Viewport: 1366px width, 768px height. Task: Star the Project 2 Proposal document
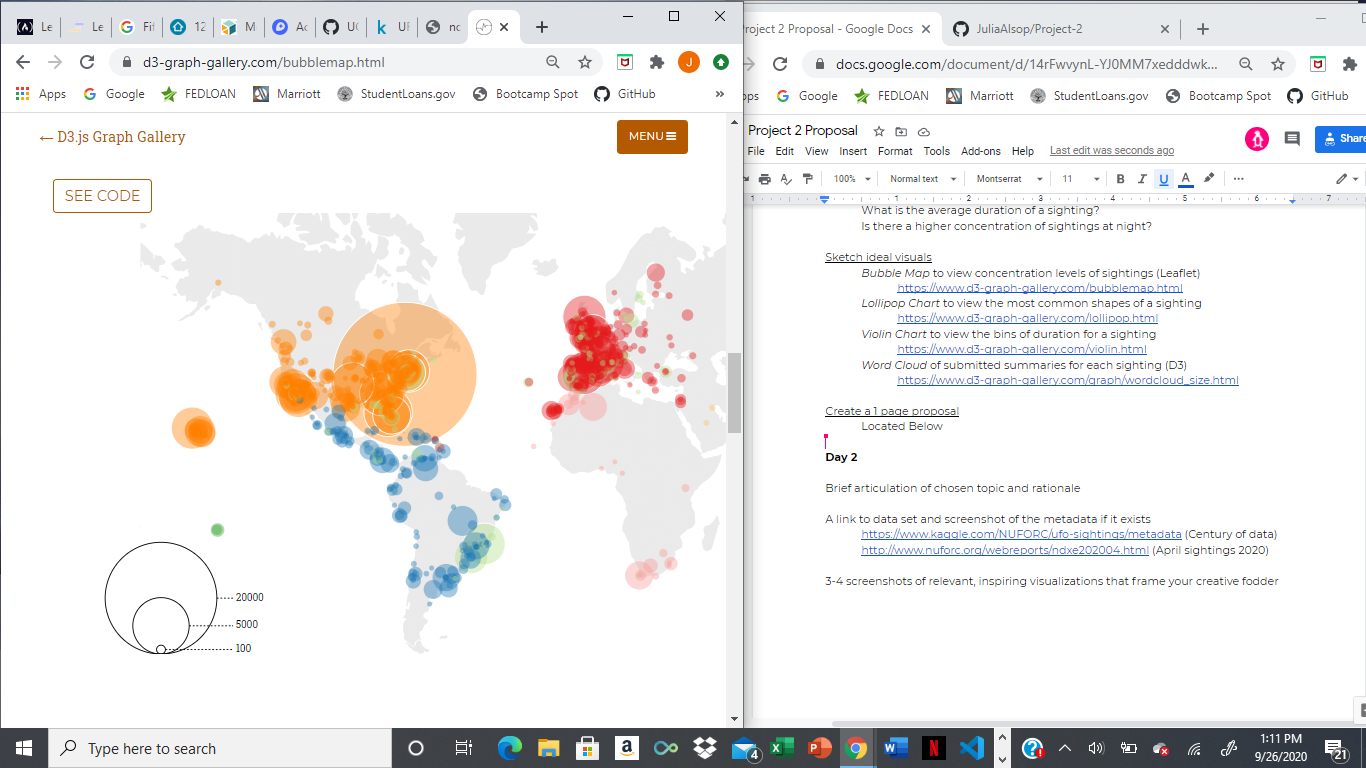(879, 131)
